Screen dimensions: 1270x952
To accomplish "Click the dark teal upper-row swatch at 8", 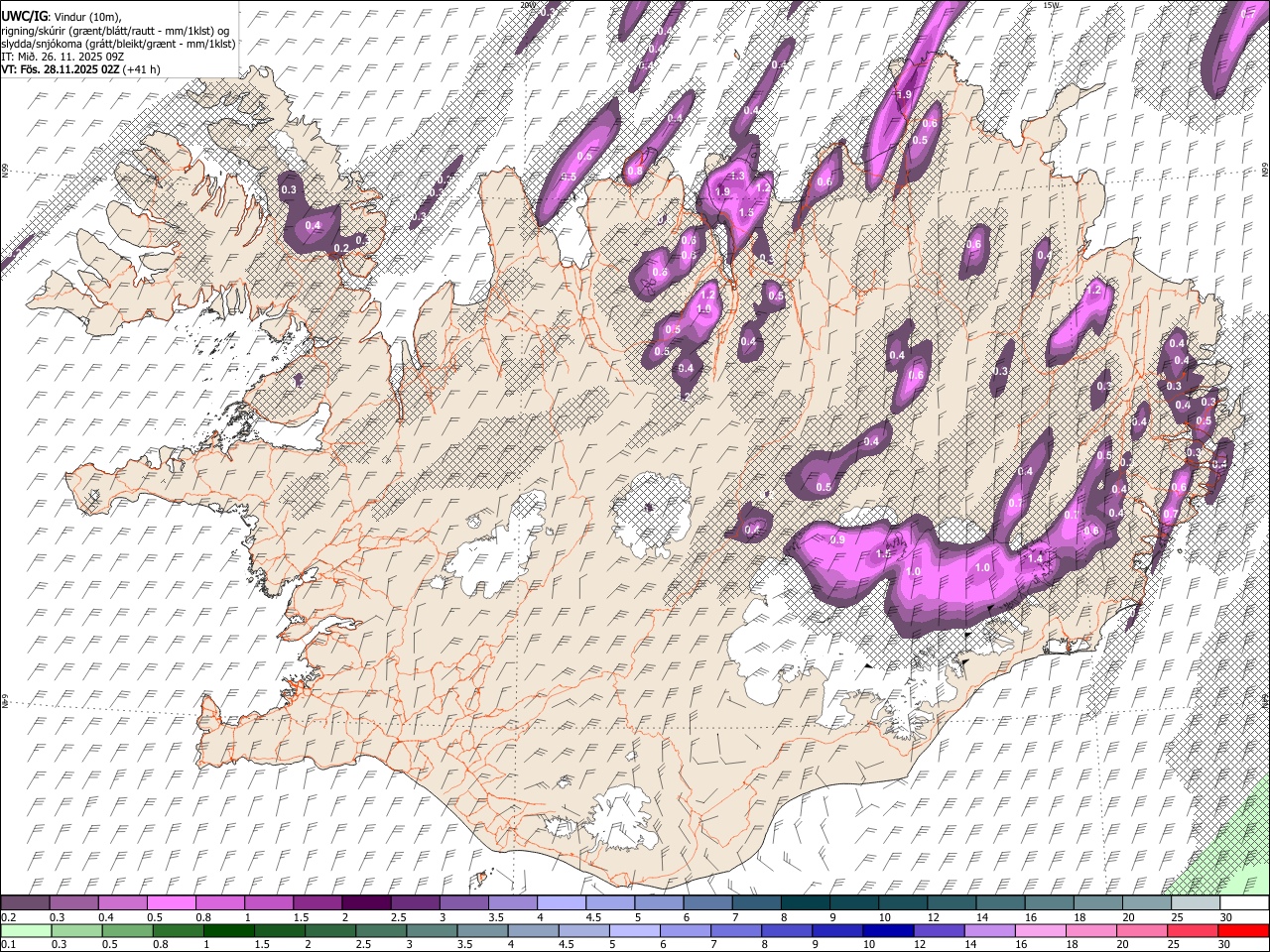I will [x=806, y=903].
